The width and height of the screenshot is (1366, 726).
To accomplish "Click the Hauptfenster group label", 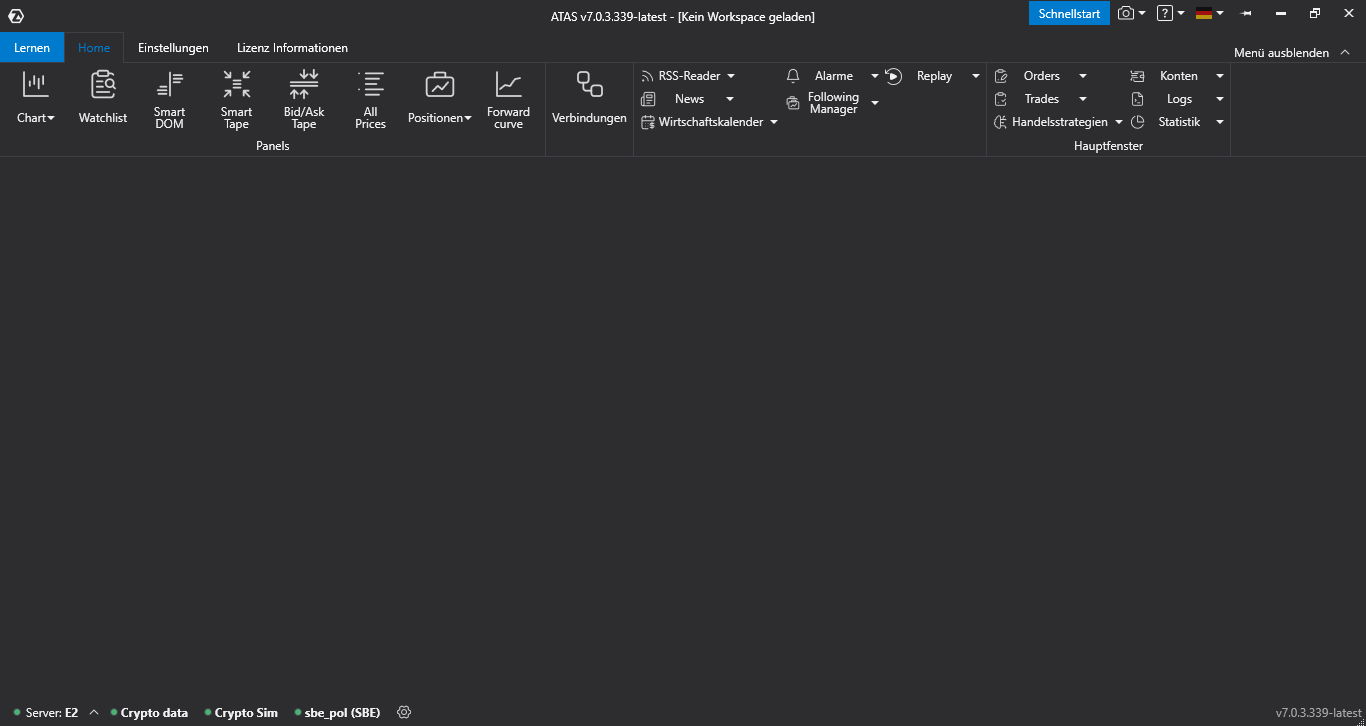I will pos(1108,146).
